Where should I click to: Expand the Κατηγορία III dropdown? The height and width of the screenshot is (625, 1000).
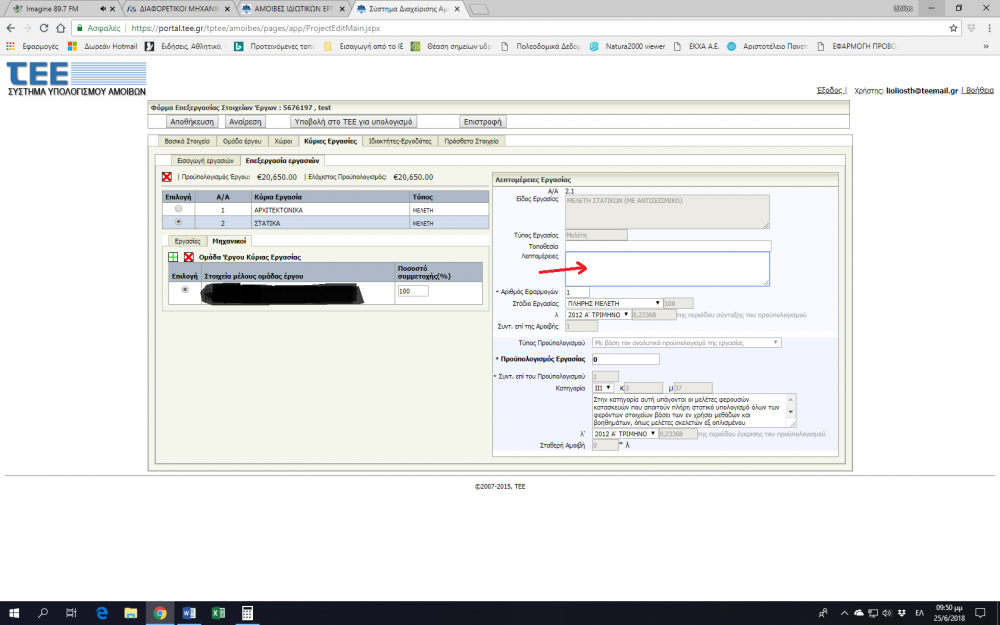[605, 387]
